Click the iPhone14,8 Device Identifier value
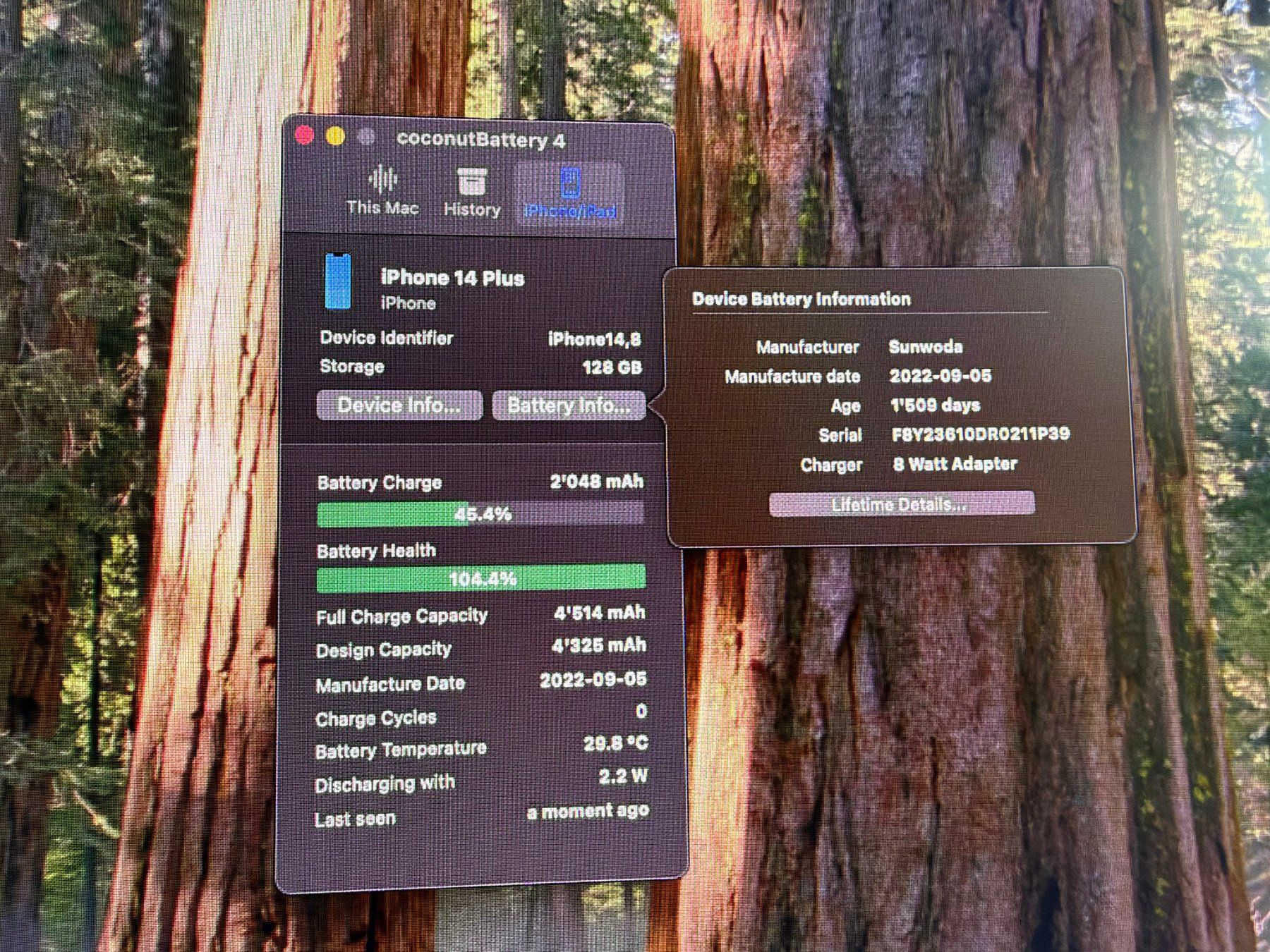Screen dimensions: 1270x952 pos(595,340)
